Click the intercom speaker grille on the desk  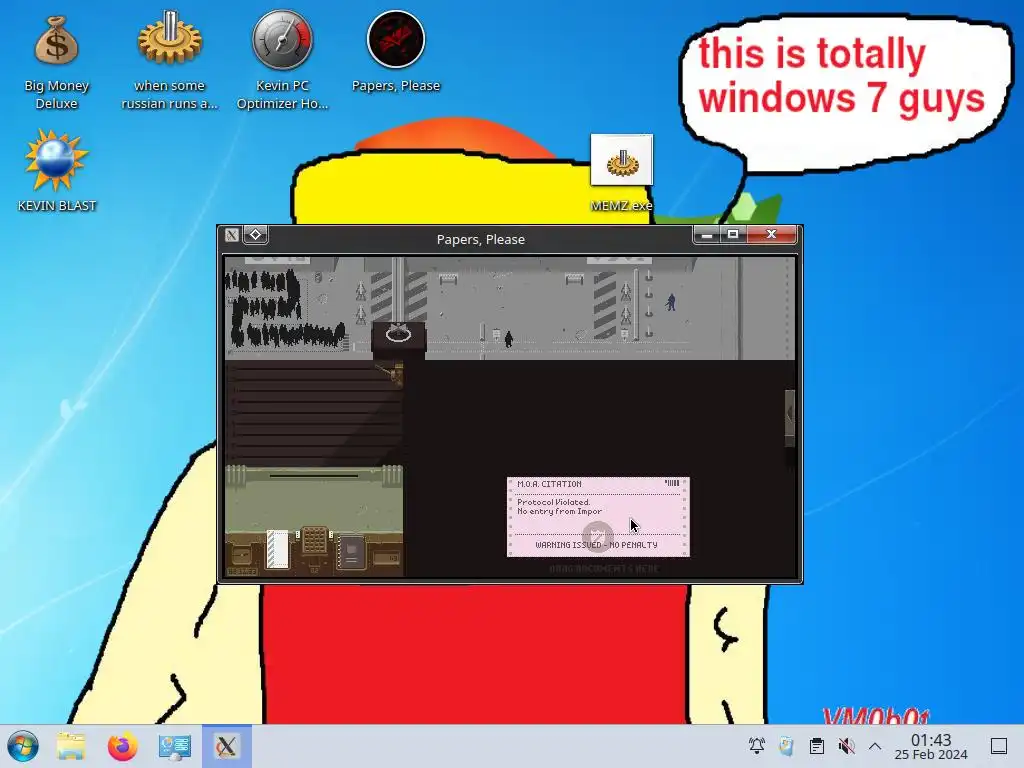314,541
